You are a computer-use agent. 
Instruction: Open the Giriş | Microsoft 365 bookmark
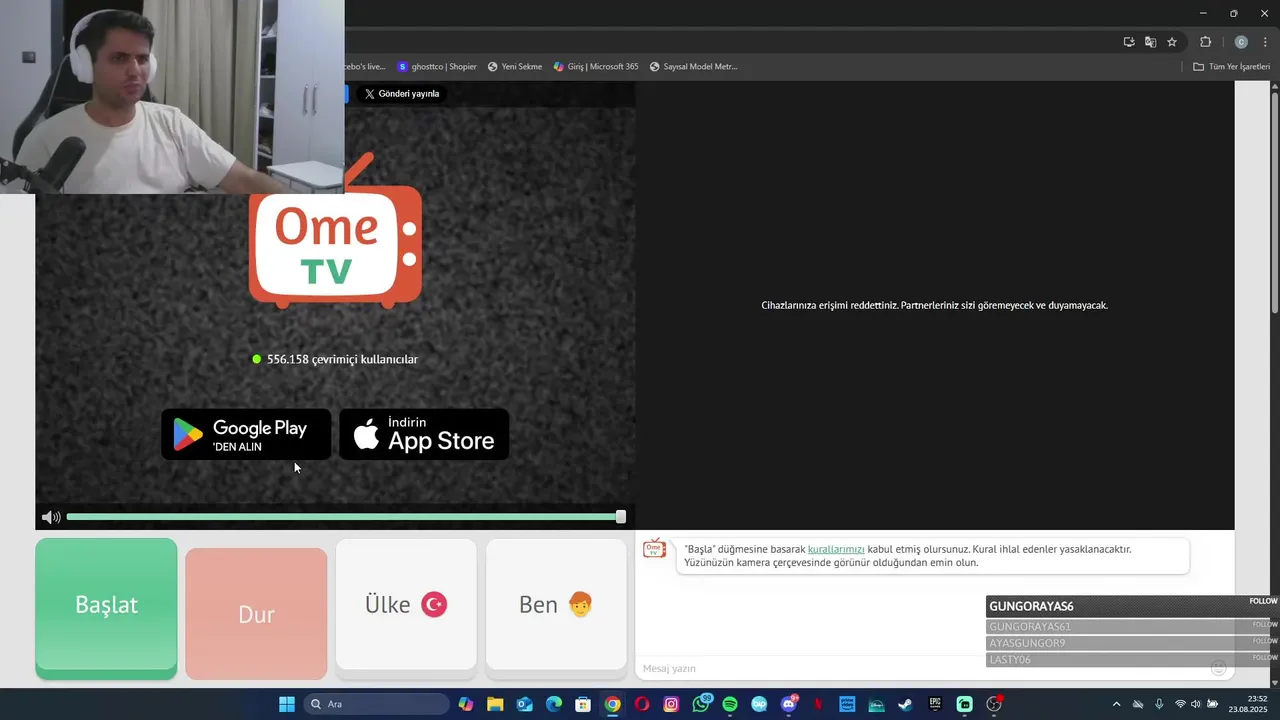pos(595,67)
